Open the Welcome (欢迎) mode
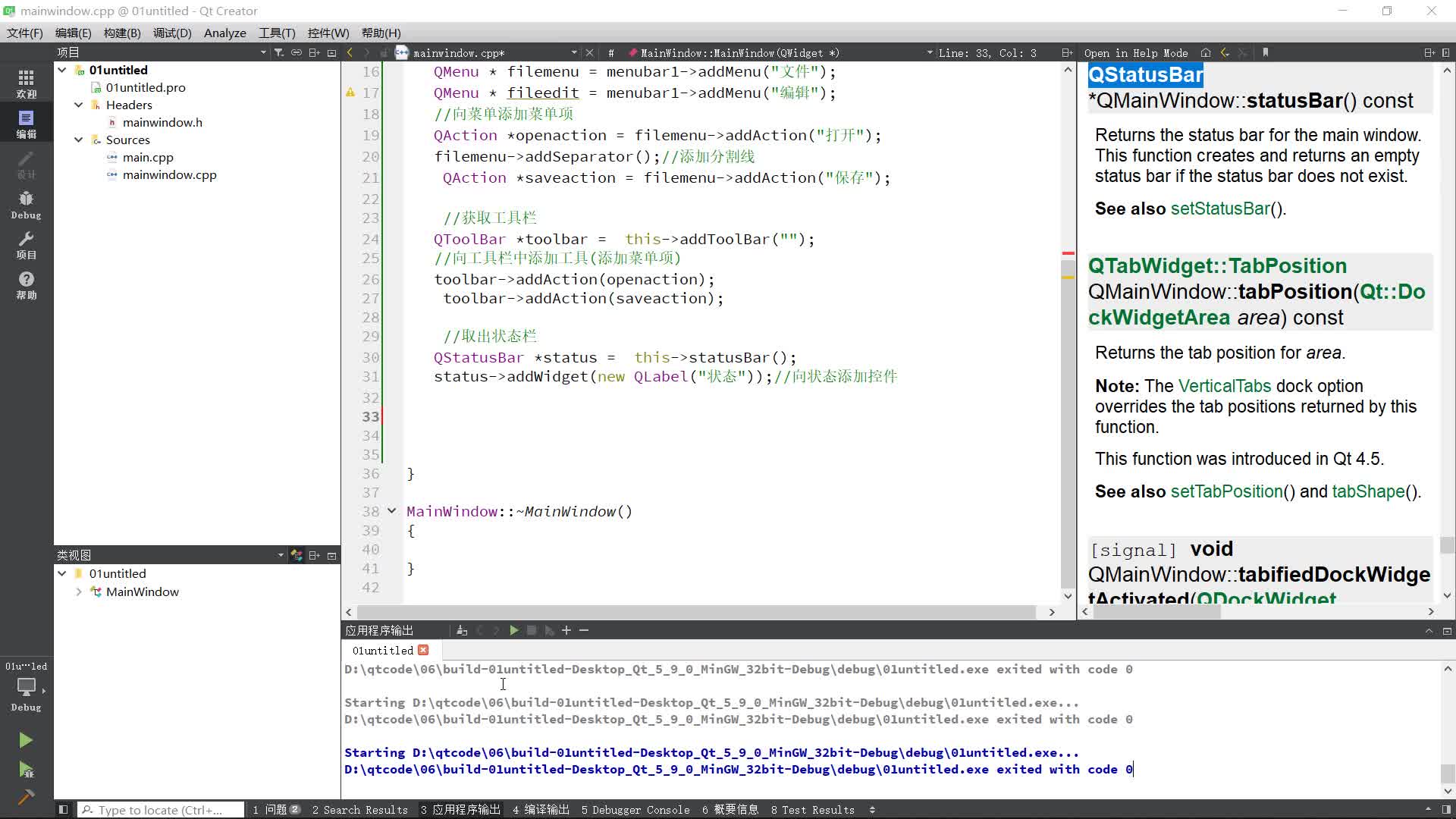The width and height of the screenshot is (1456, 819). click(26, 83)
